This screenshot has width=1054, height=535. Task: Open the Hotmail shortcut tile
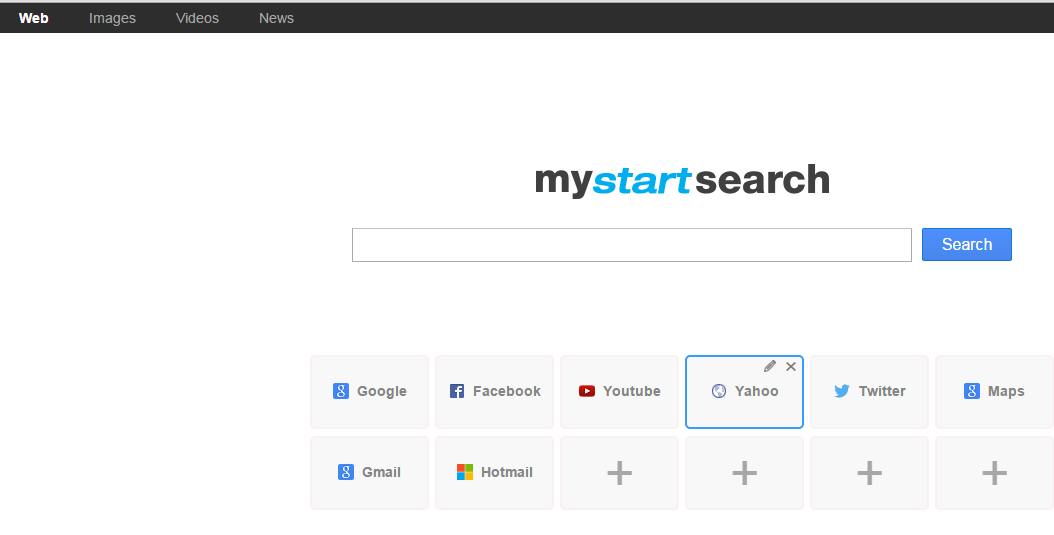click(495, 472)
